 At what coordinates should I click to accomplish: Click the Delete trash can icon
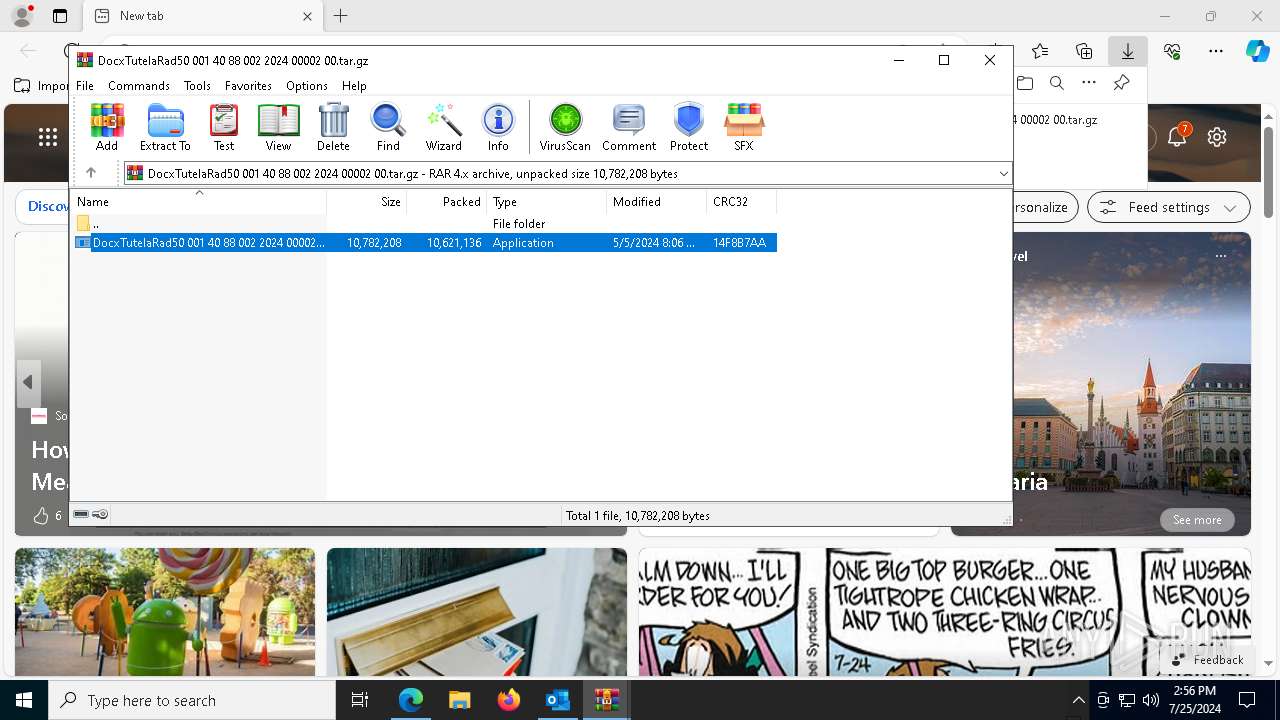tap(333, 127)
